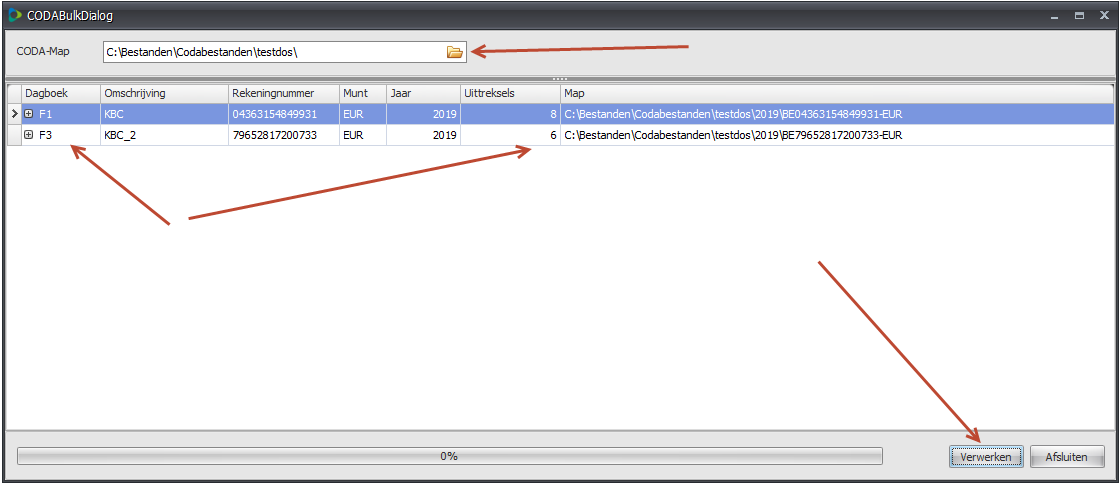Click the Munt column header

[x=362, y=93]
